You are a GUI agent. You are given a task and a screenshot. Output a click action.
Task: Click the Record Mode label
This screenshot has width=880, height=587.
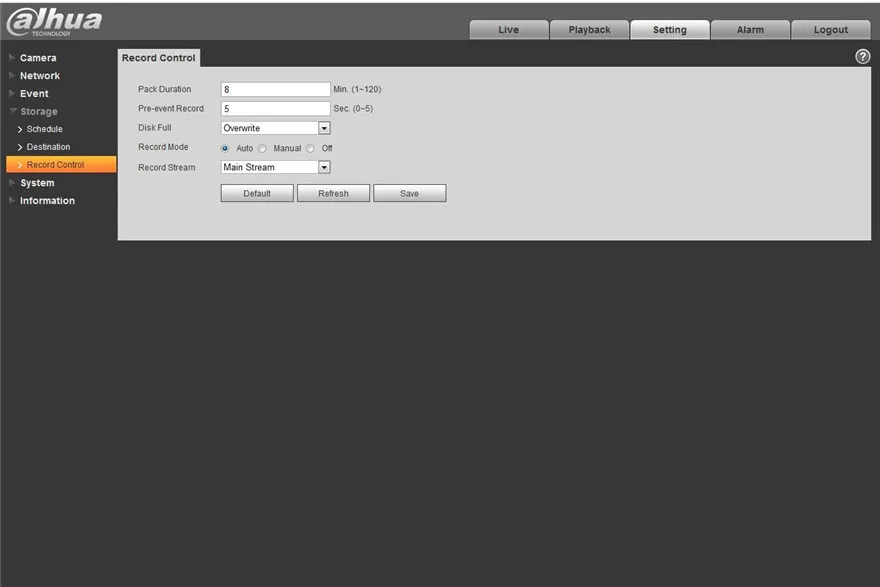(163, 147)
